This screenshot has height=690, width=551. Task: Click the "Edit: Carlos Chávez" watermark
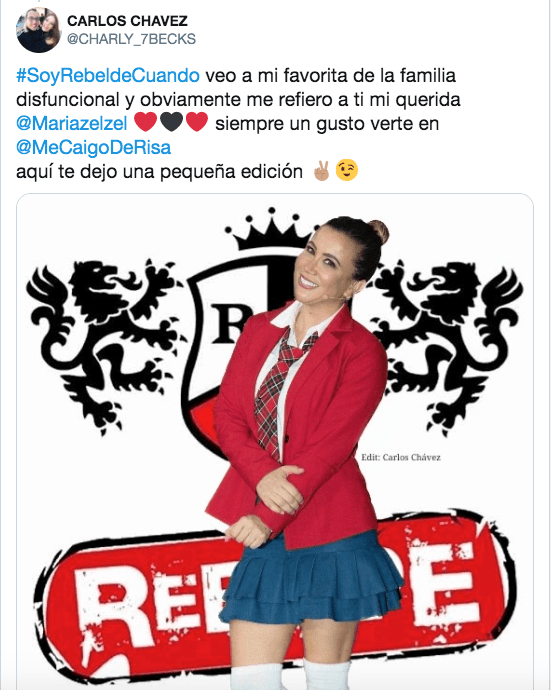(x=401, y=457)
